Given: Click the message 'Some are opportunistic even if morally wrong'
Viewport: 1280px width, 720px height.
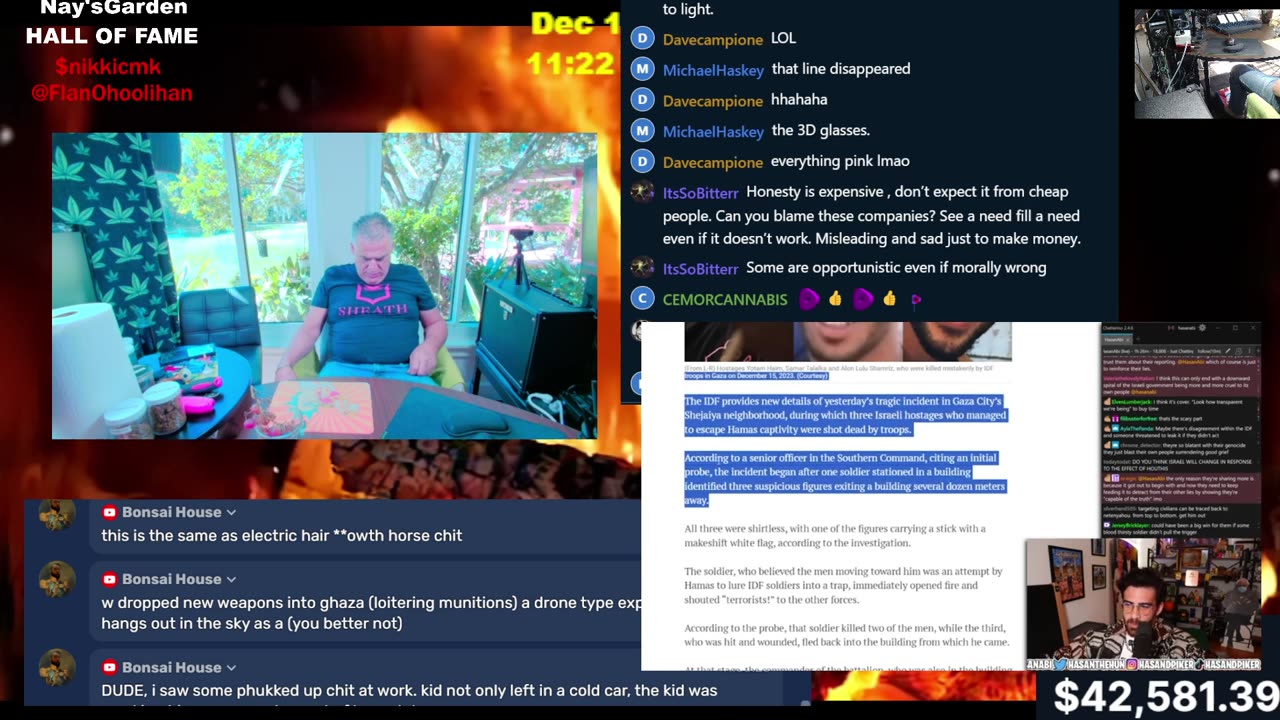Looking at the screenshot, I should coord(896,268).
